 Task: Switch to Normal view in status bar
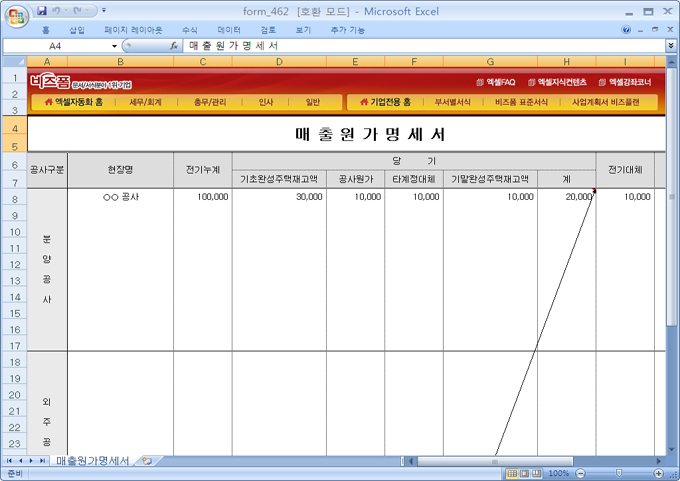click(x=512, y=473)
